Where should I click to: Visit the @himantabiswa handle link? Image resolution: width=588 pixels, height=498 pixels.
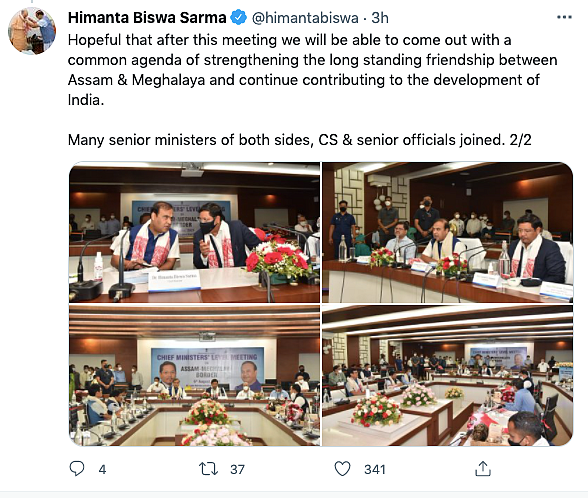(305, 18)
